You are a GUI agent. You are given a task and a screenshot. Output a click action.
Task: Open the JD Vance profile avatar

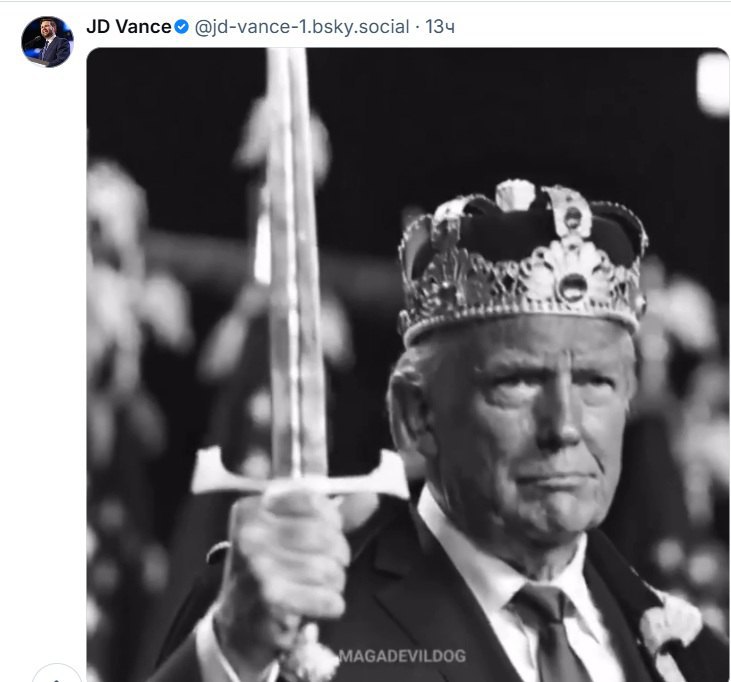[47, 42]
